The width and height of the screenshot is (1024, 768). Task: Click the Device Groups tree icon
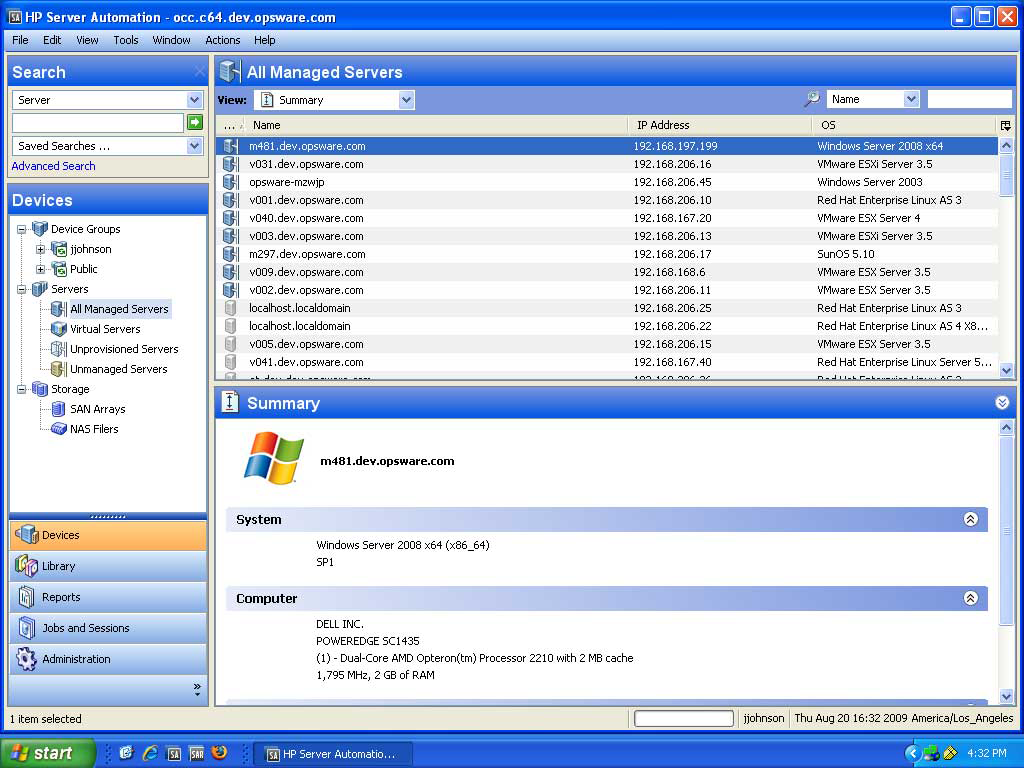point(40,229)
